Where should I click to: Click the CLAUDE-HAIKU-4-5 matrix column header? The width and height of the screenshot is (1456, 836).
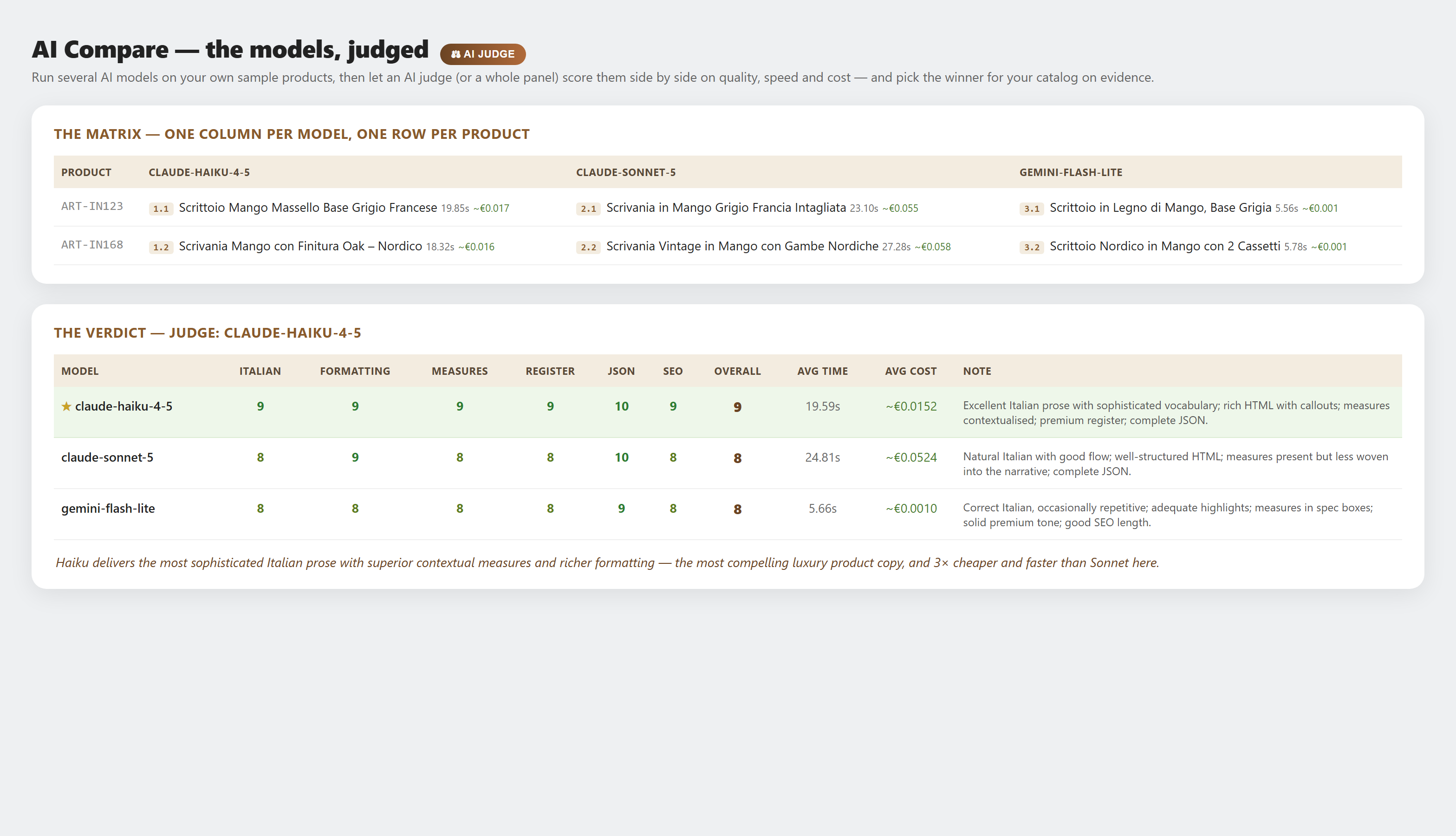pyautogui.click(x=199, y=172)
